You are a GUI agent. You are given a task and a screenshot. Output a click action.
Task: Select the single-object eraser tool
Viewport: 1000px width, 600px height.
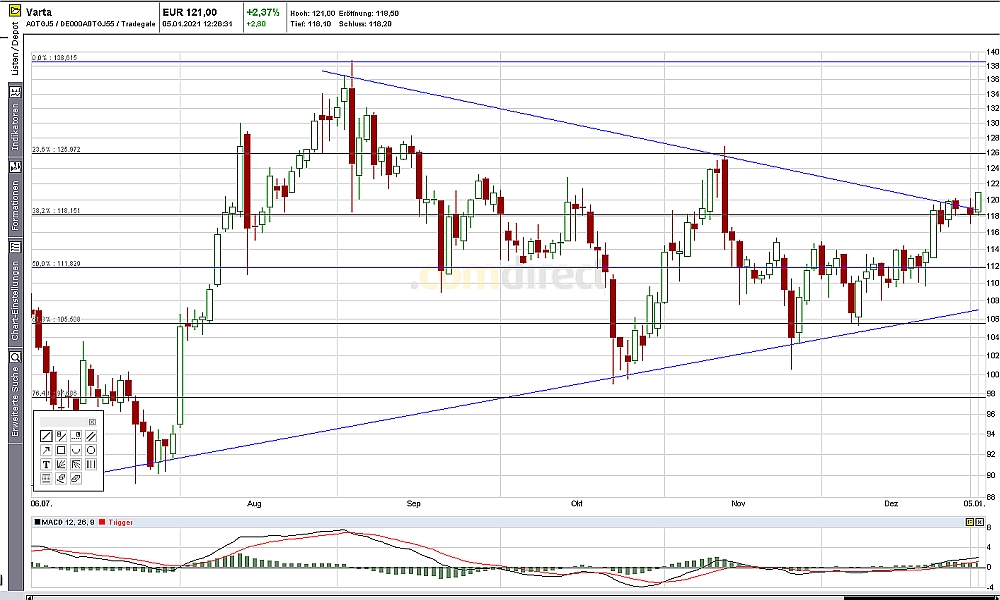click(x=61, y=479)
